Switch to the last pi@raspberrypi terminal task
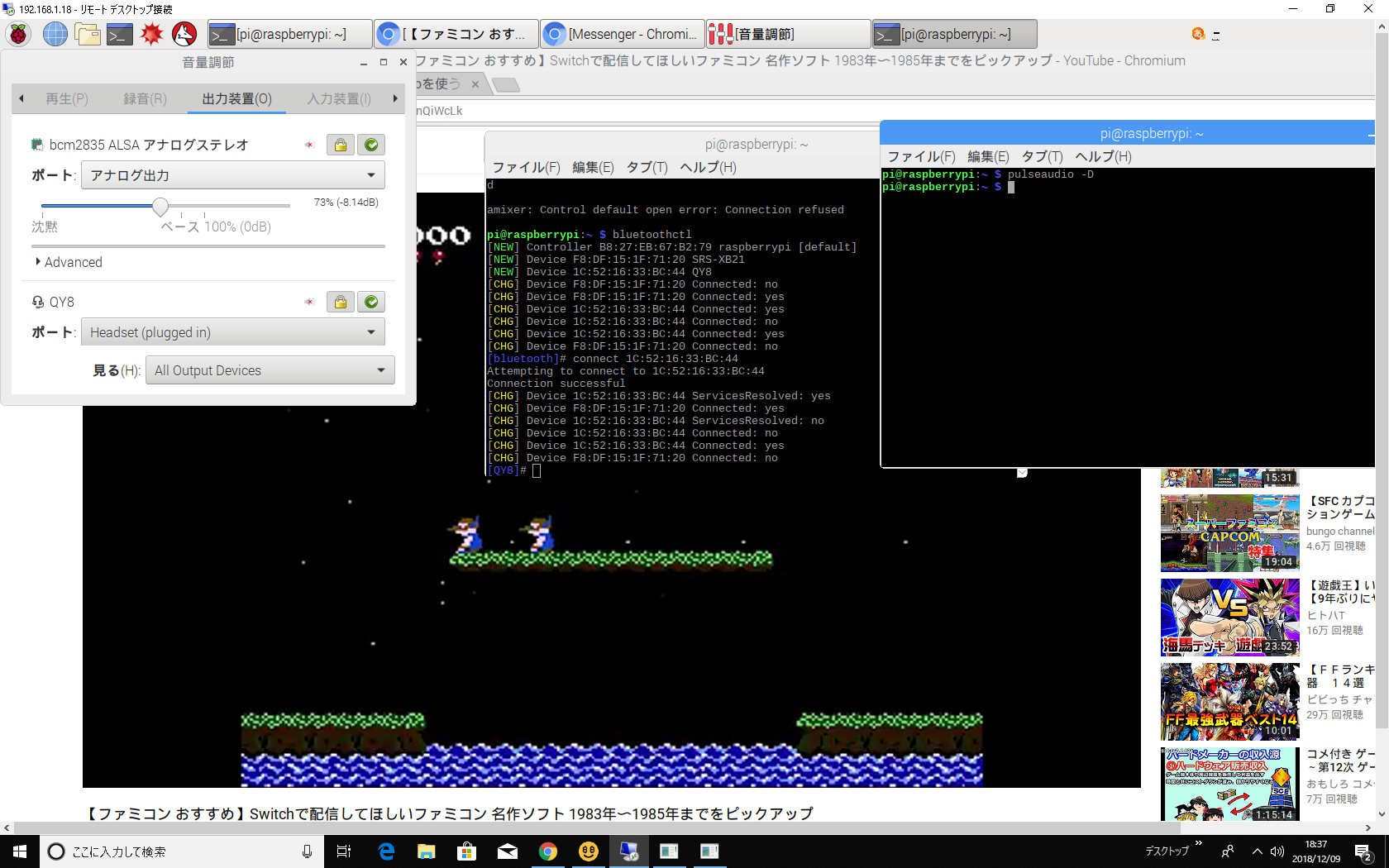The height and width of the screenshot is (868, 1389). [x=955, y=34]
